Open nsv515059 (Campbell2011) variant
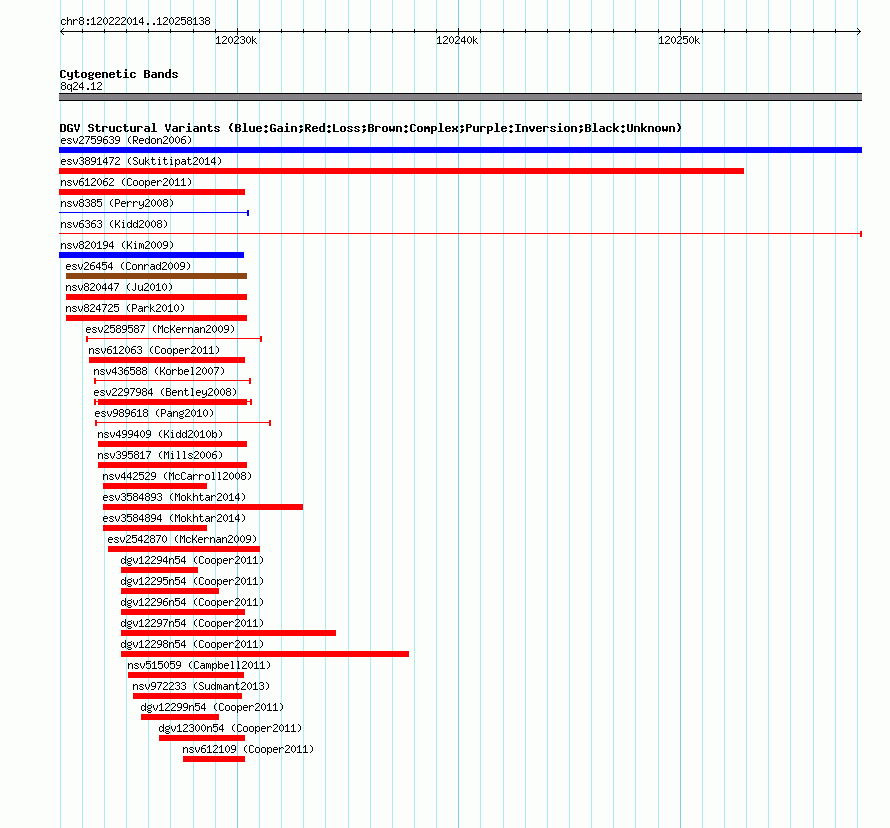890x828 pixels. (x=199, y=665)
